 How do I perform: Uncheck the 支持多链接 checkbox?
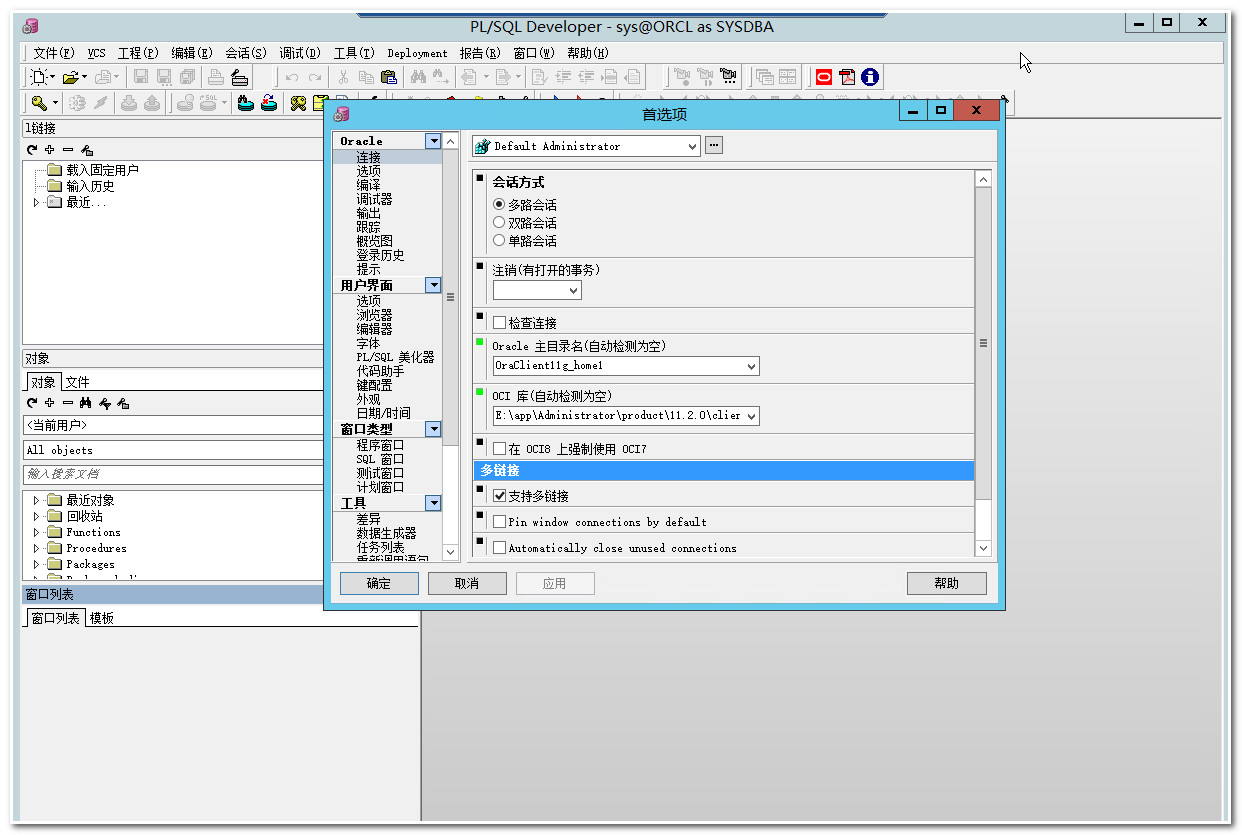click(500, 496)
